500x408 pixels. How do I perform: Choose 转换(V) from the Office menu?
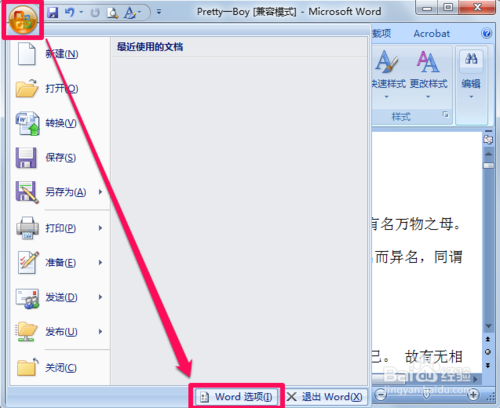pyautogui.click(x=60, y=123)
